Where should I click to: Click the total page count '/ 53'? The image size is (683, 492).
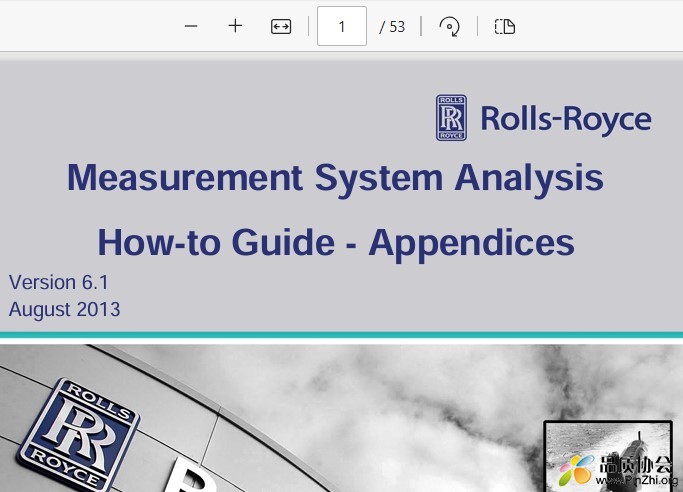[x=392, y=27]
